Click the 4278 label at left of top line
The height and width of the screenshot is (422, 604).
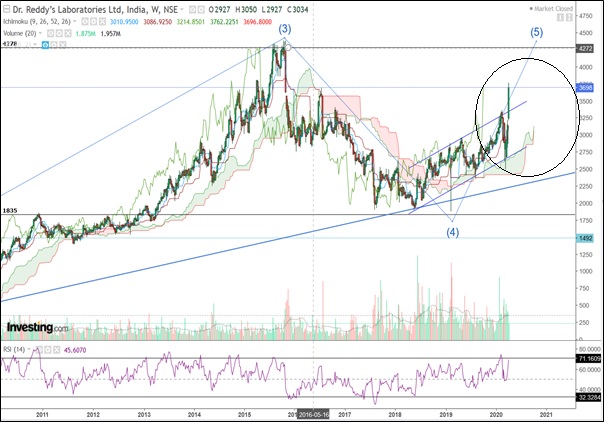[x=10, y=44]
